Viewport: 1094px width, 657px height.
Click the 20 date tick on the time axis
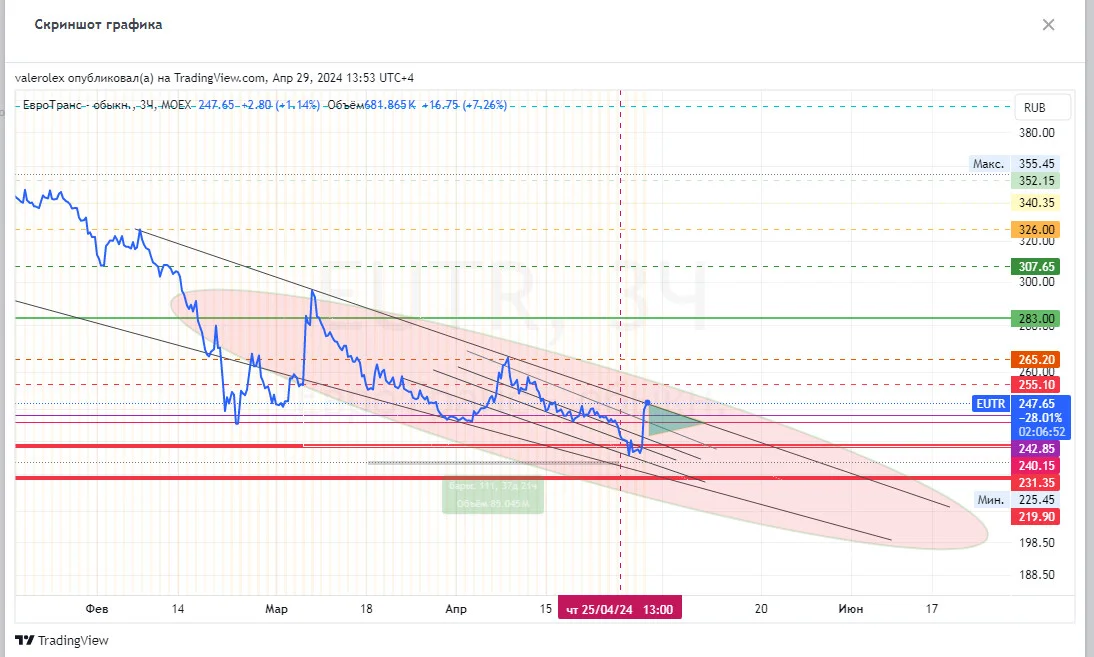coord(761,609)
